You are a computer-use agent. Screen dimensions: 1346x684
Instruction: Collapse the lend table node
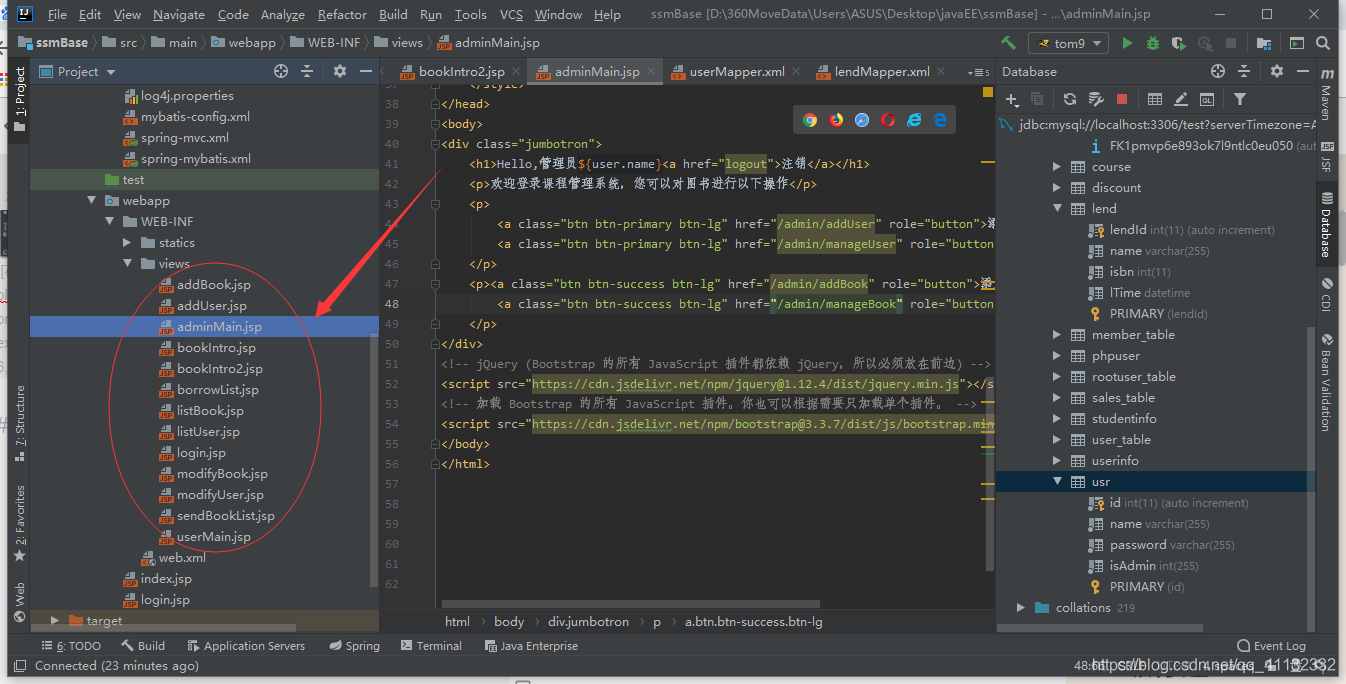pos(1057,209)
